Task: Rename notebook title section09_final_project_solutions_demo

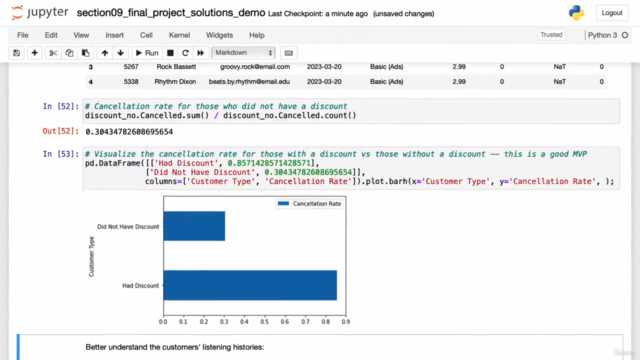Action: [x=171, y=13]
